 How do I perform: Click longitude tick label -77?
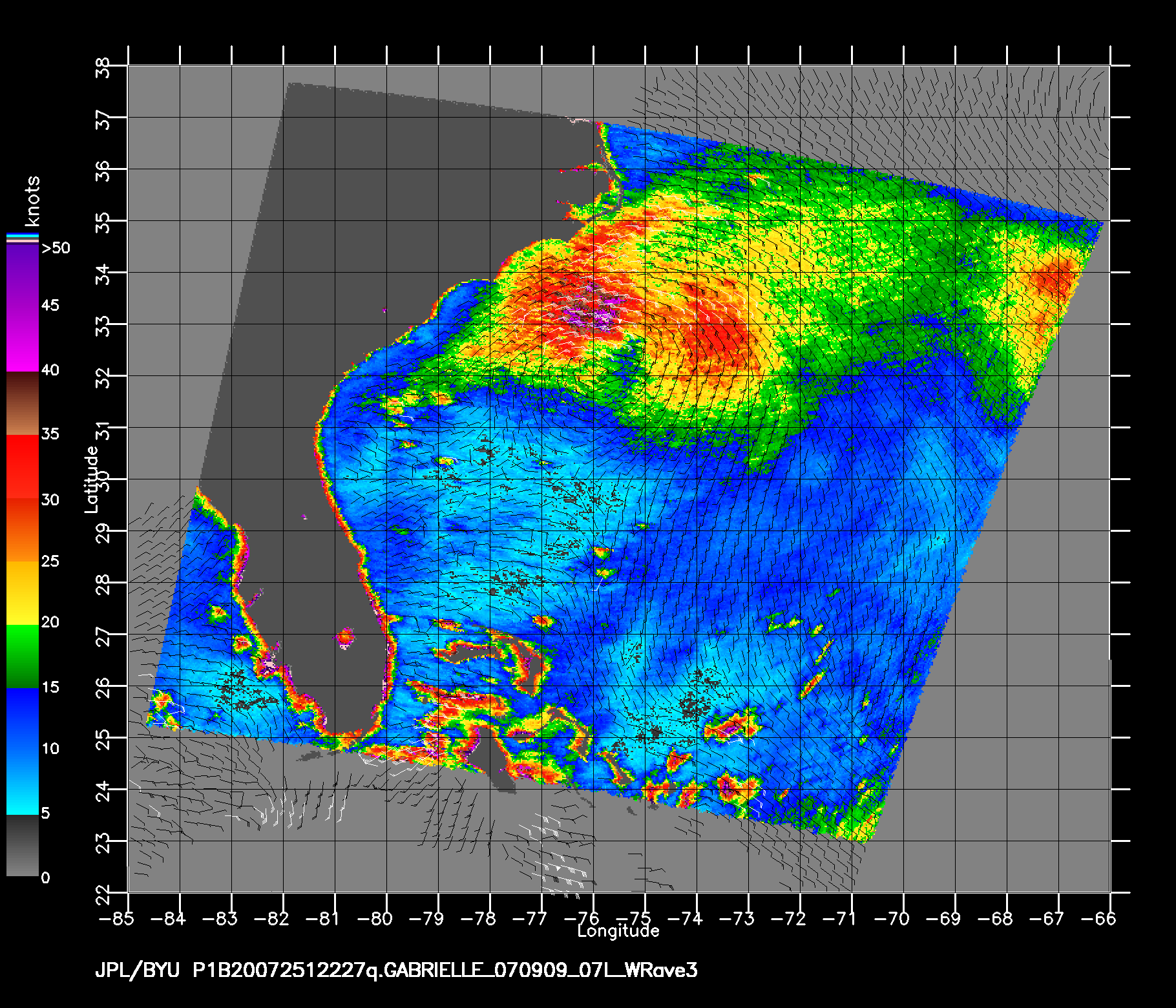(530, 918)
